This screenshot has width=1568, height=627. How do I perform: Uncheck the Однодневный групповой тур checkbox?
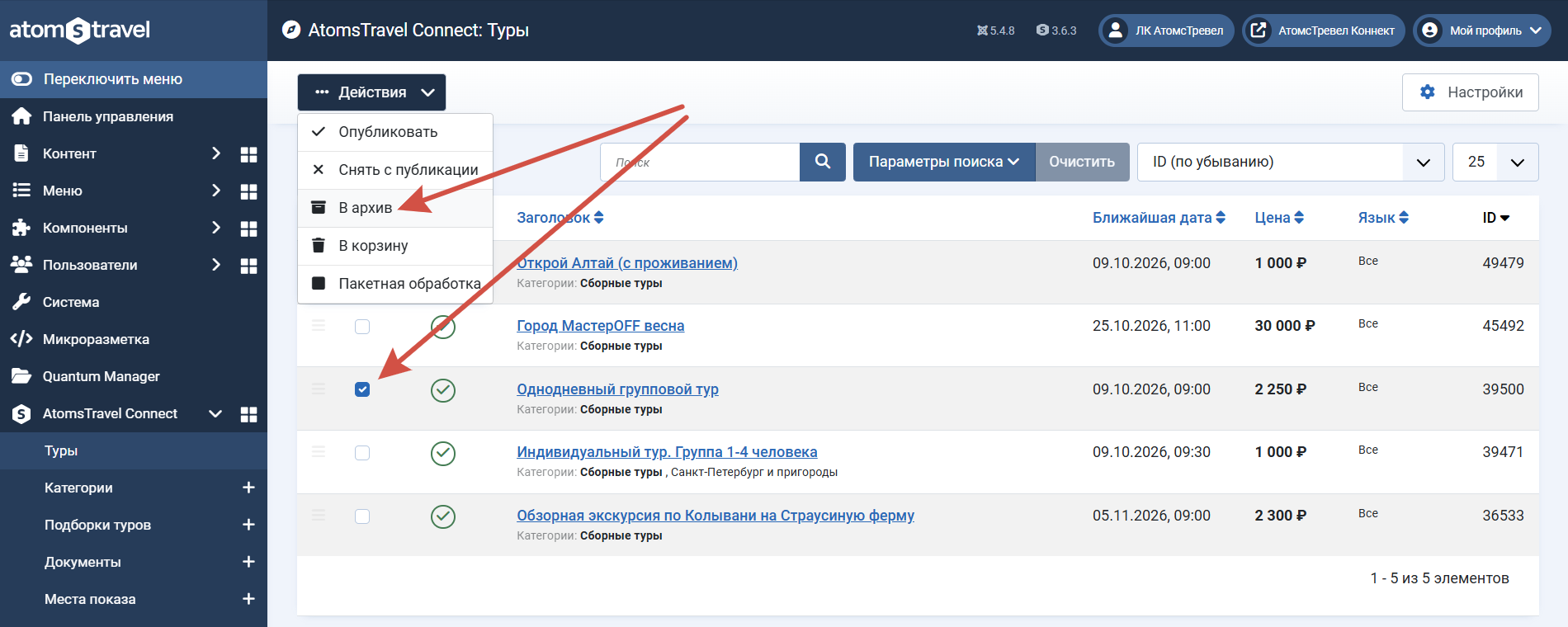[x=362, y=389]
